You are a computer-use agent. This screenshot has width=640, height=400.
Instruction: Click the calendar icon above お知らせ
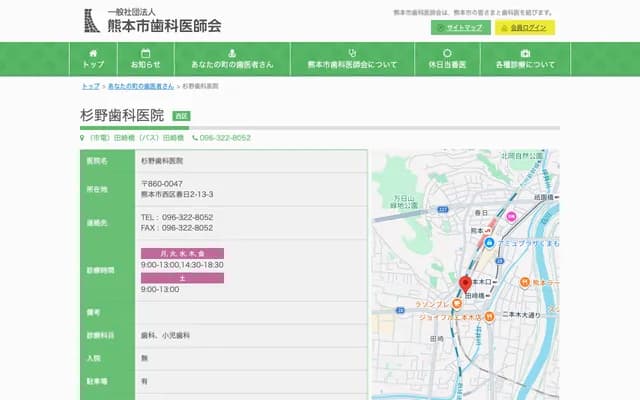(145, 52)
